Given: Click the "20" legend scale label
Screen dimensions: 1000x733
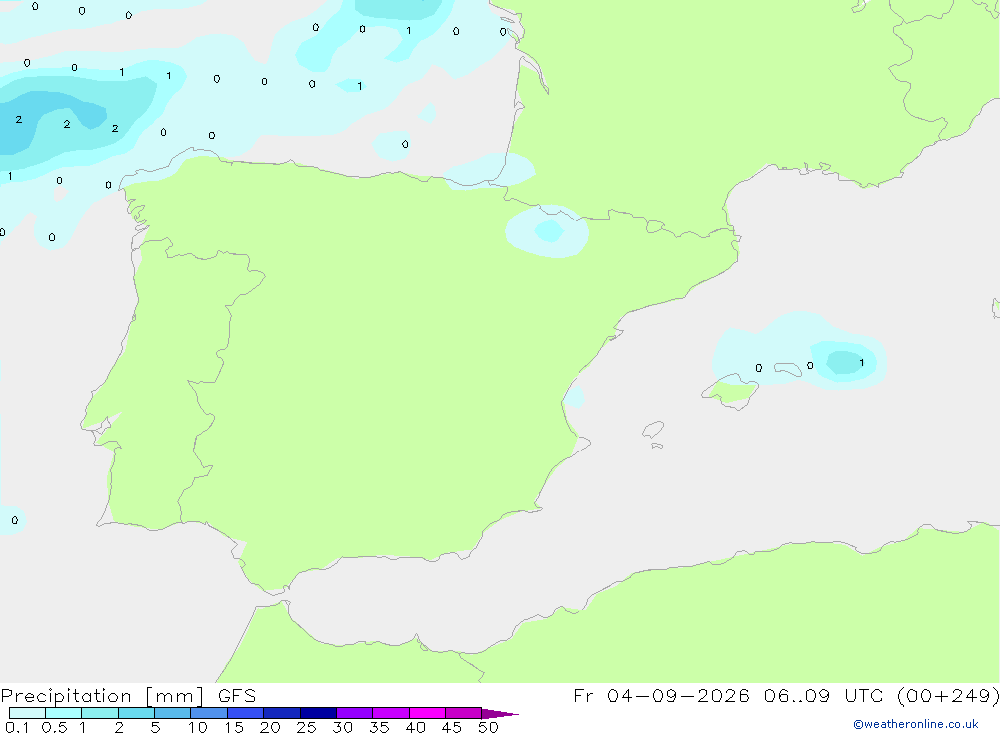Looking at the screenshot, I should pyautogui.click(x=270, y=727).
